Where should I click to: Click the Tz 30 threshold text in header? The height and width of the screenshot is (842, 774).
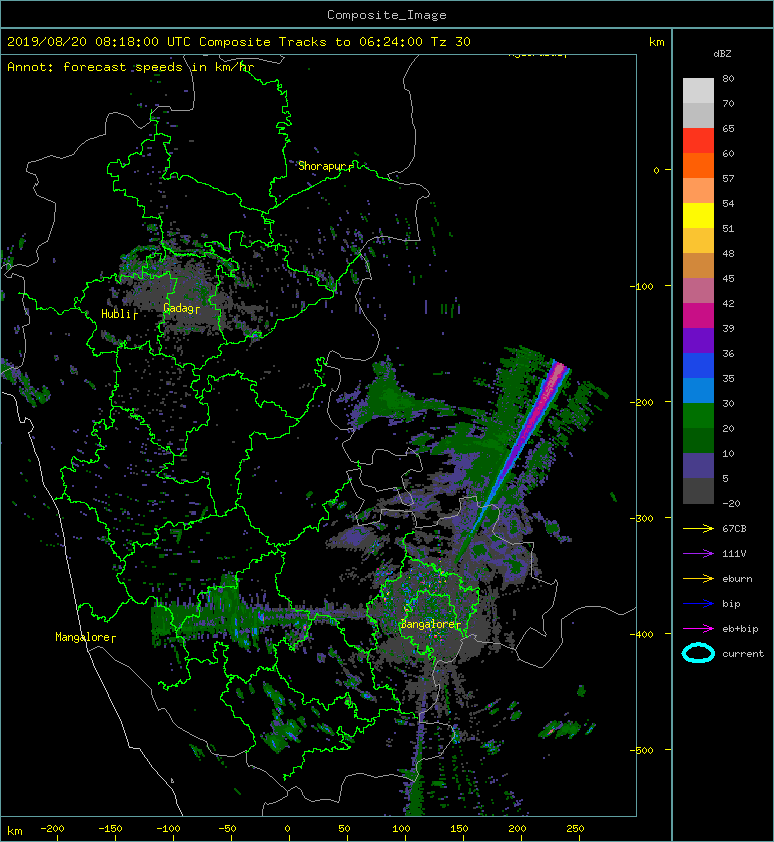point(451,42)
